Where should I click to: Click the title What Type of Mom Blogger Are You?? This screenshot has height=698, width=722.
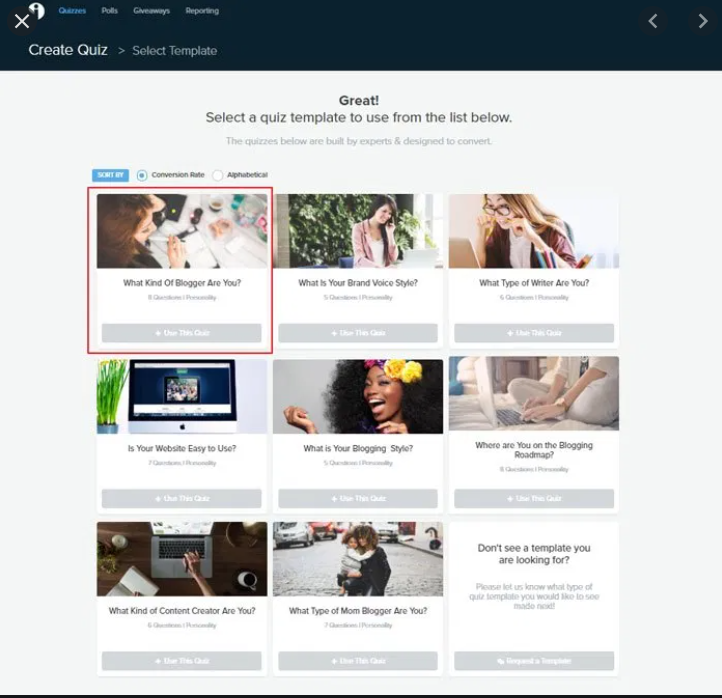pyautogui.click(x=358, y=611)
